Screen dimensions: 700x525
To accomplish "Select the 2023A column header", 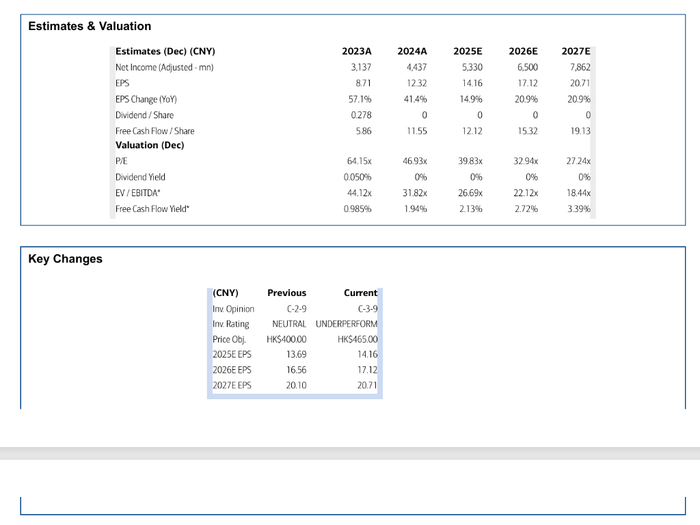I will (357, 51).
